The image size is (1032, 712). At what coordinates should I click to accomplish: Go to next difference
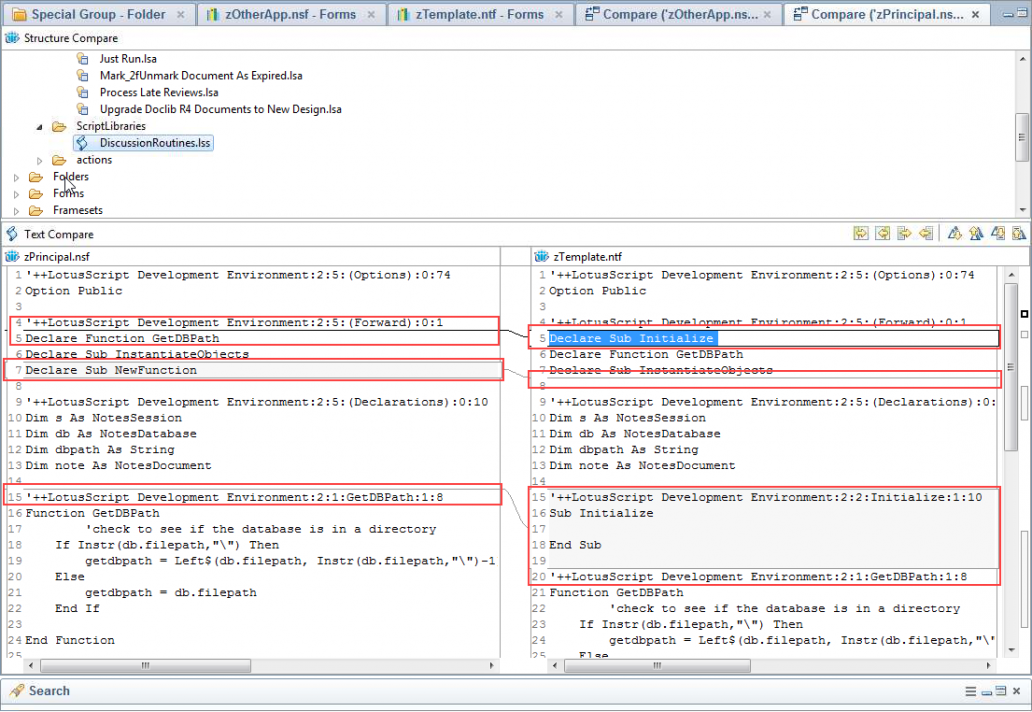pos(954,234)
